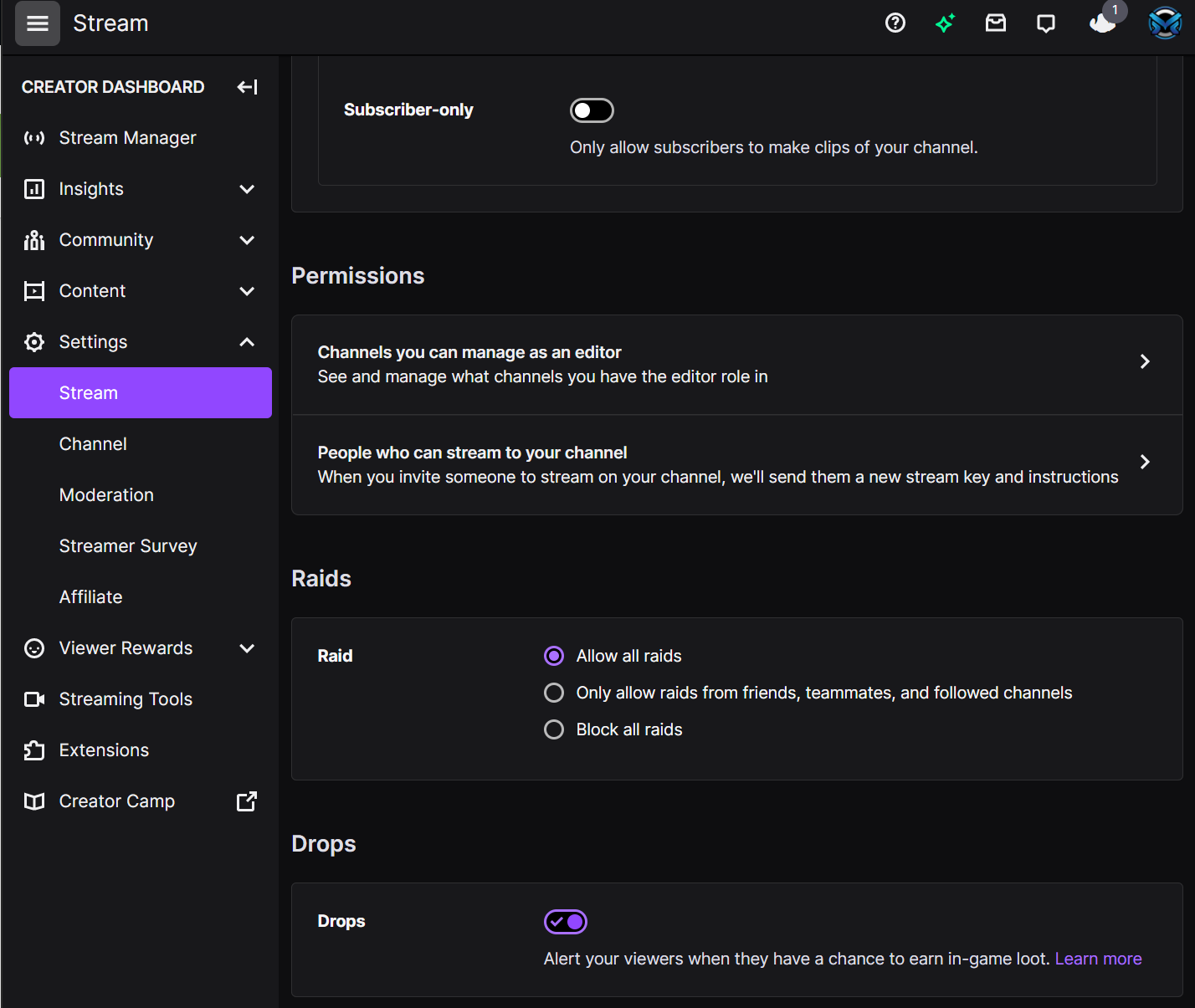Screen dimensions: 1195x1008
Task: Open the hamburger navigation menu
Action: click(x=37, y=23)
